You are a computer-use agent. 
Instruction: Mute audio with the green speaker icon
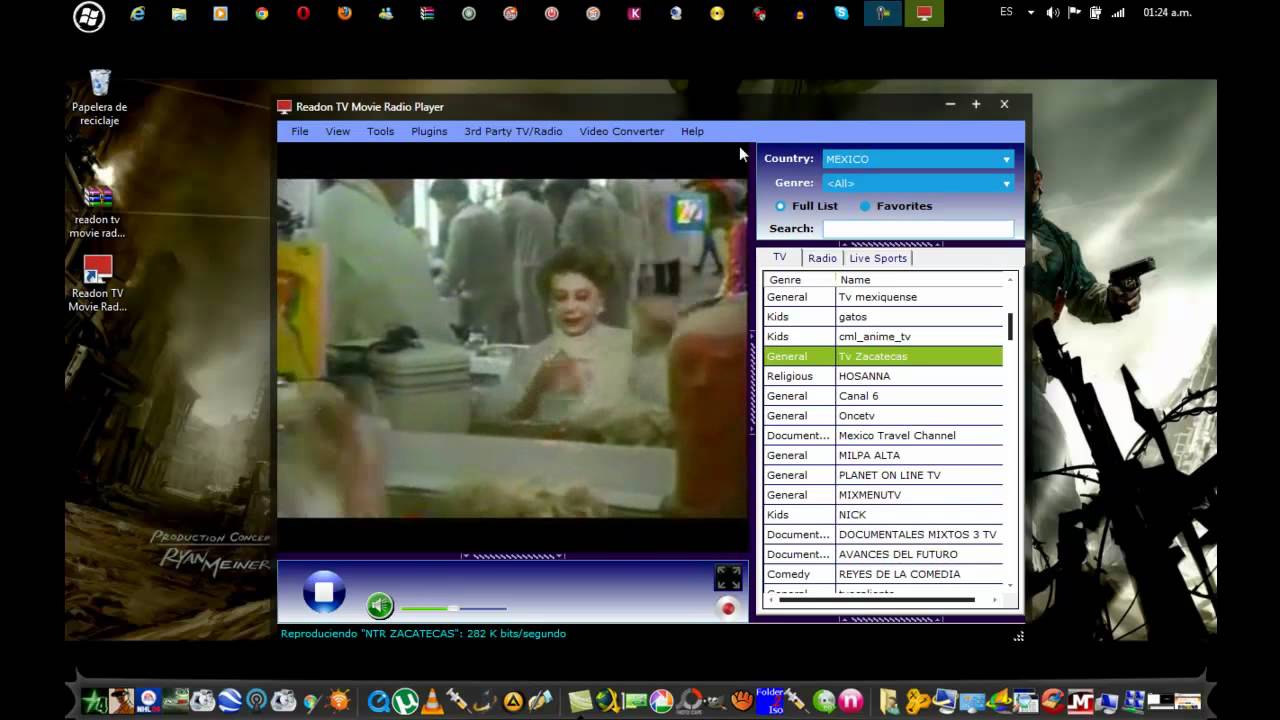(380, 606)
